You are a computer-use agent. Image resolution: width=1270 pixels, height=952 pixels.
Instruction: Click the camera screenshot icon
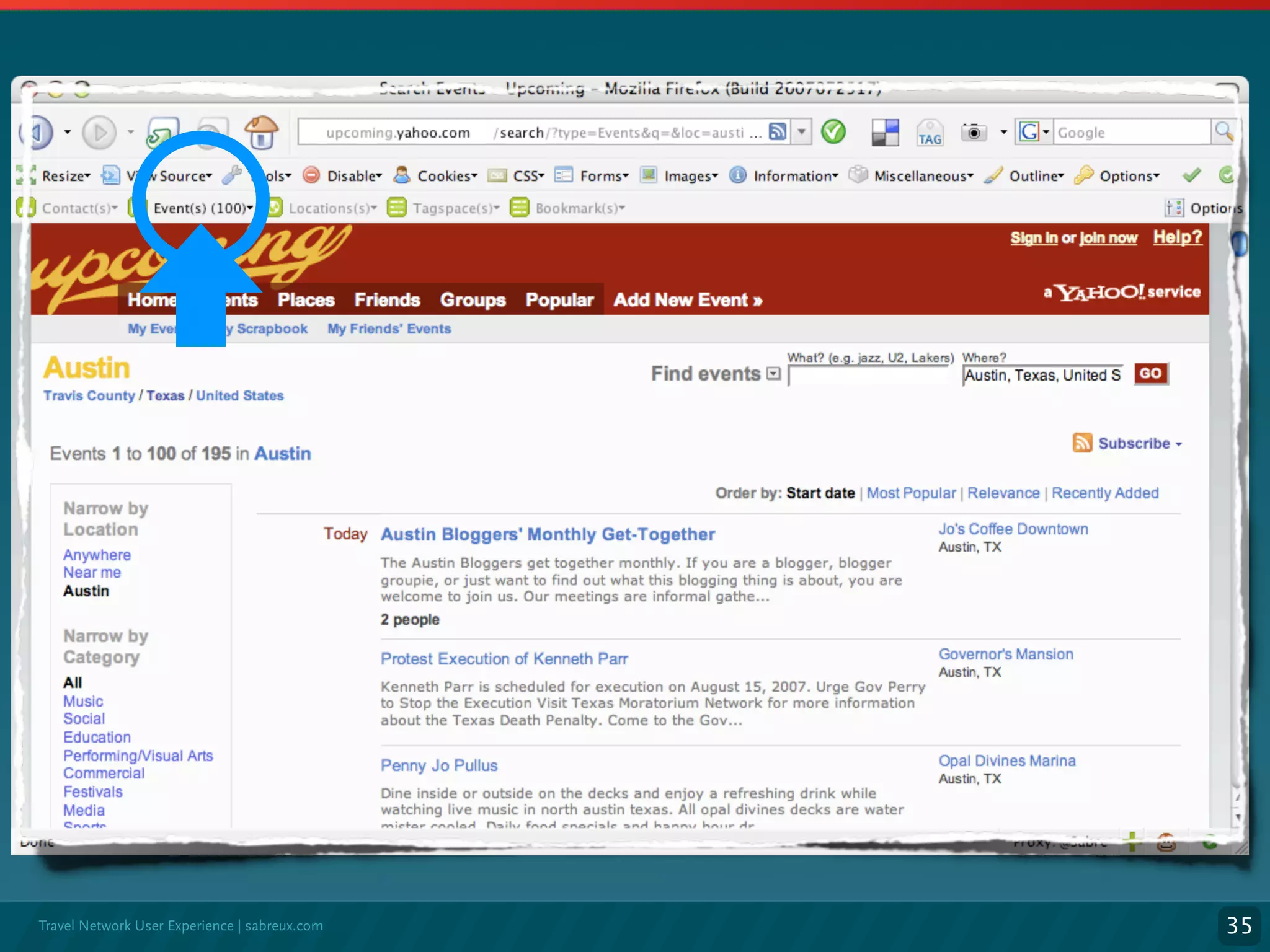(x=974, y=132)
